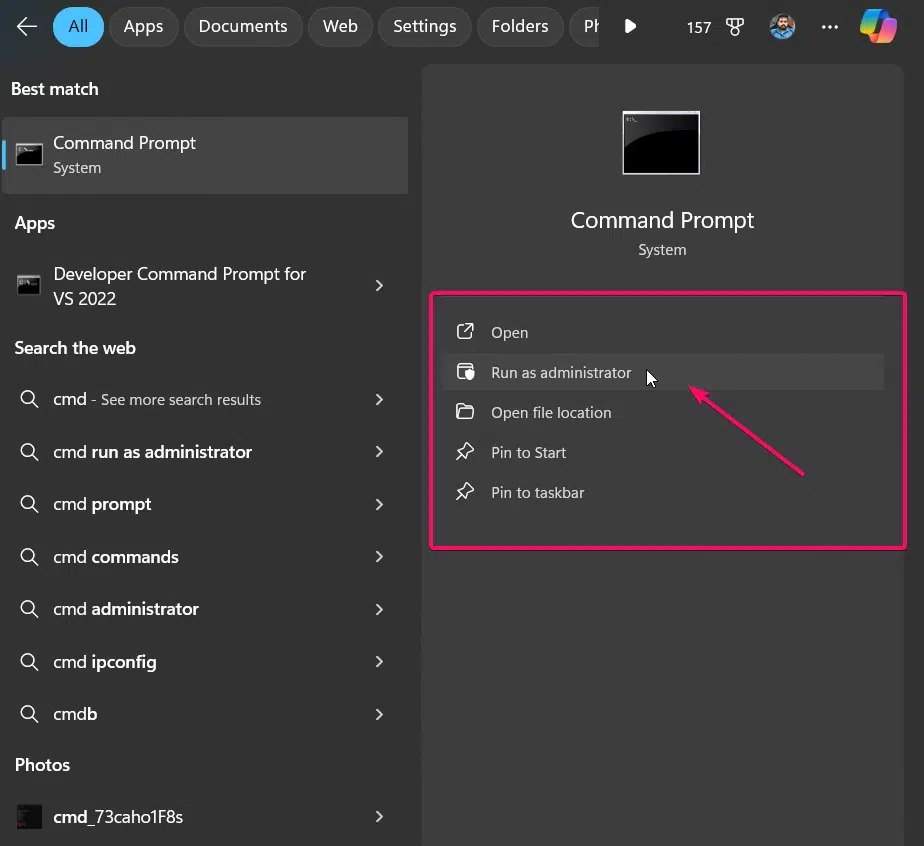Switch to the Web filter tab

(340, 27)
